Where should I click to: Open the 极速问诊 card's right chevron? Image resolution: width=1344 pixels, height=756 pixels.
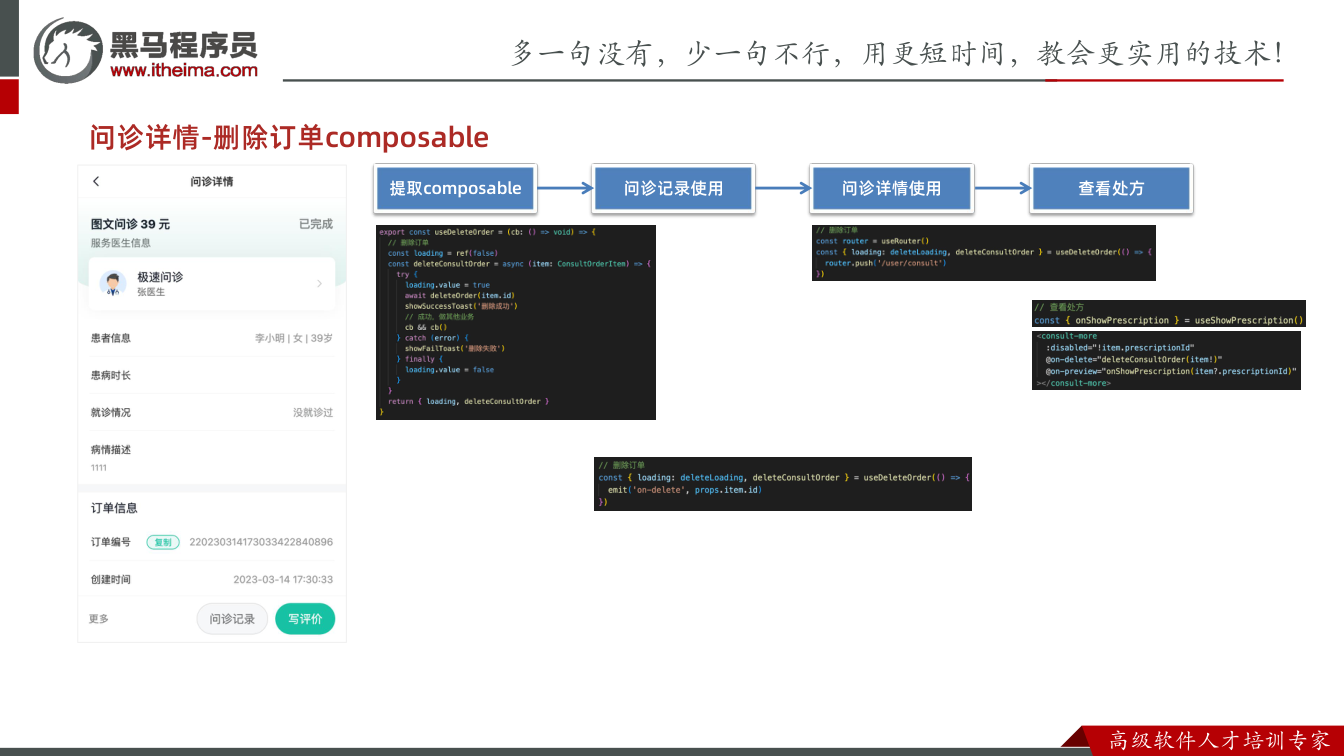tap(320, 284)
